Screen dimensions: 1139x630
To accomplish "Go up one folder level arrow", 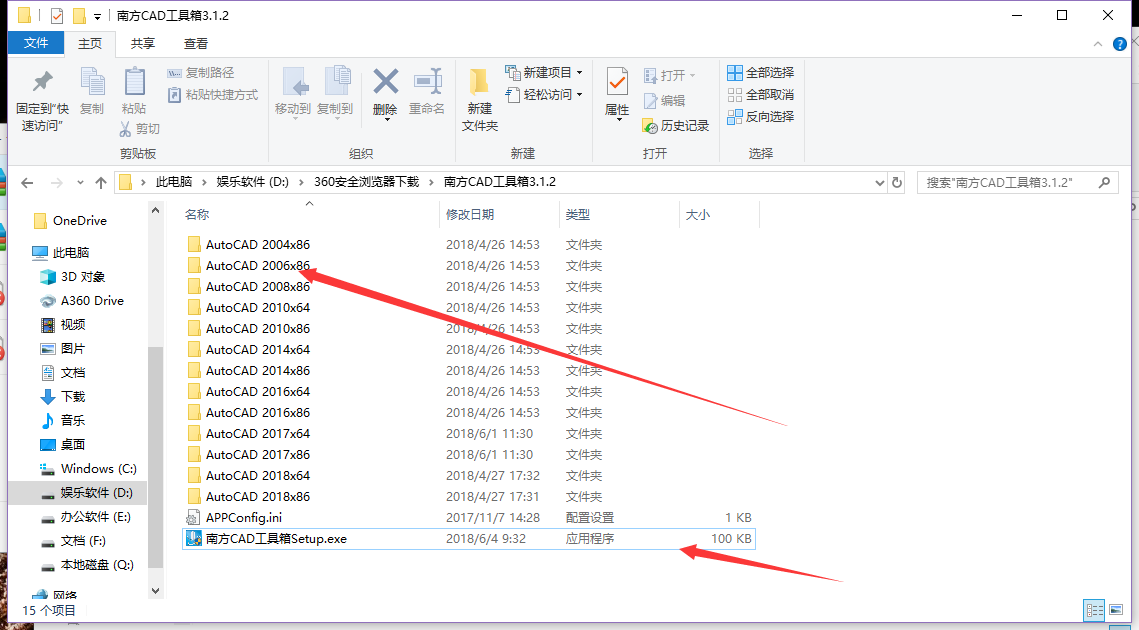I will (x=101, y=182).
